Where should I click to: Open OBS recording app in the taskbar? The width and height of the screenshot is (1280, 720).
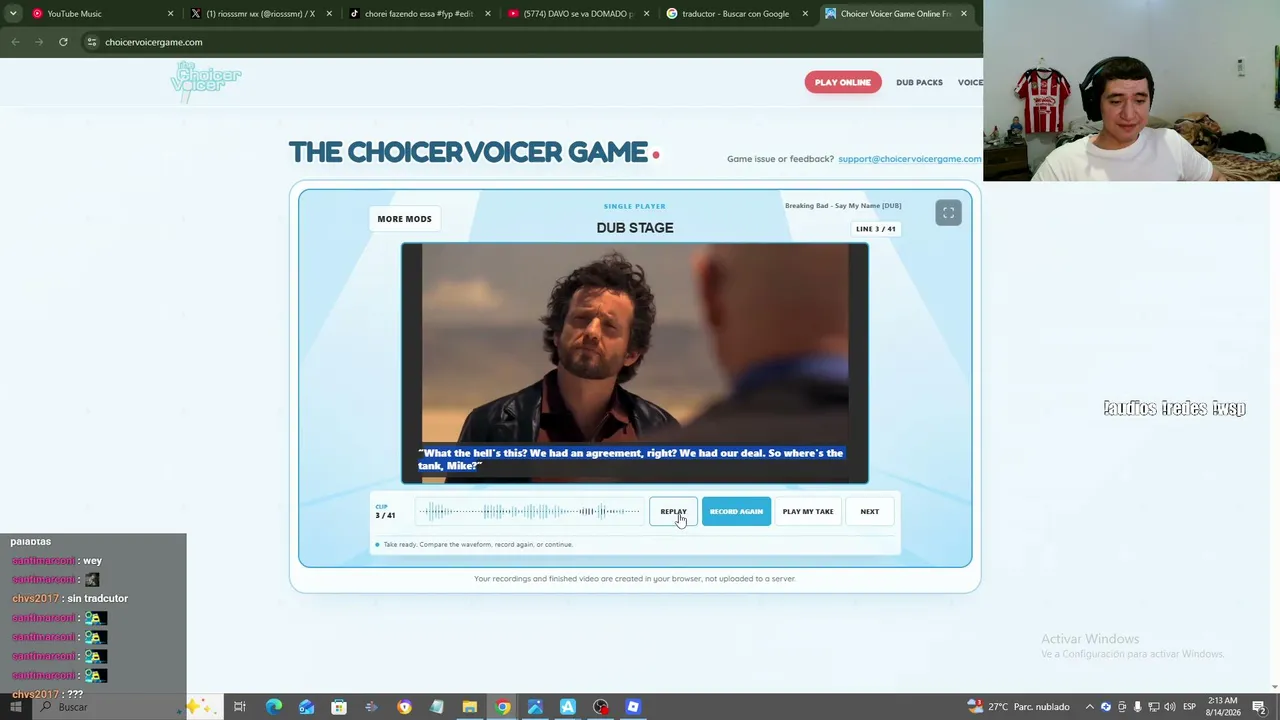(x=600, y=707)
